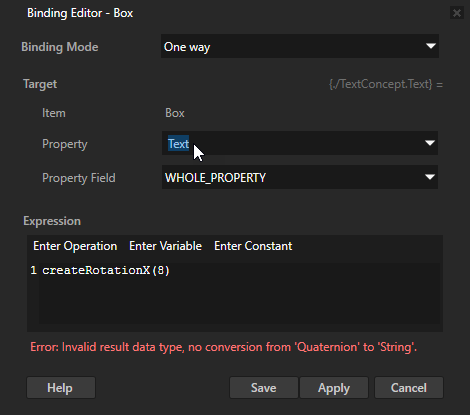The height and width of the screenshot is (415, 470).
Task: Click the Help button
Action: click(x=61, y=388)
